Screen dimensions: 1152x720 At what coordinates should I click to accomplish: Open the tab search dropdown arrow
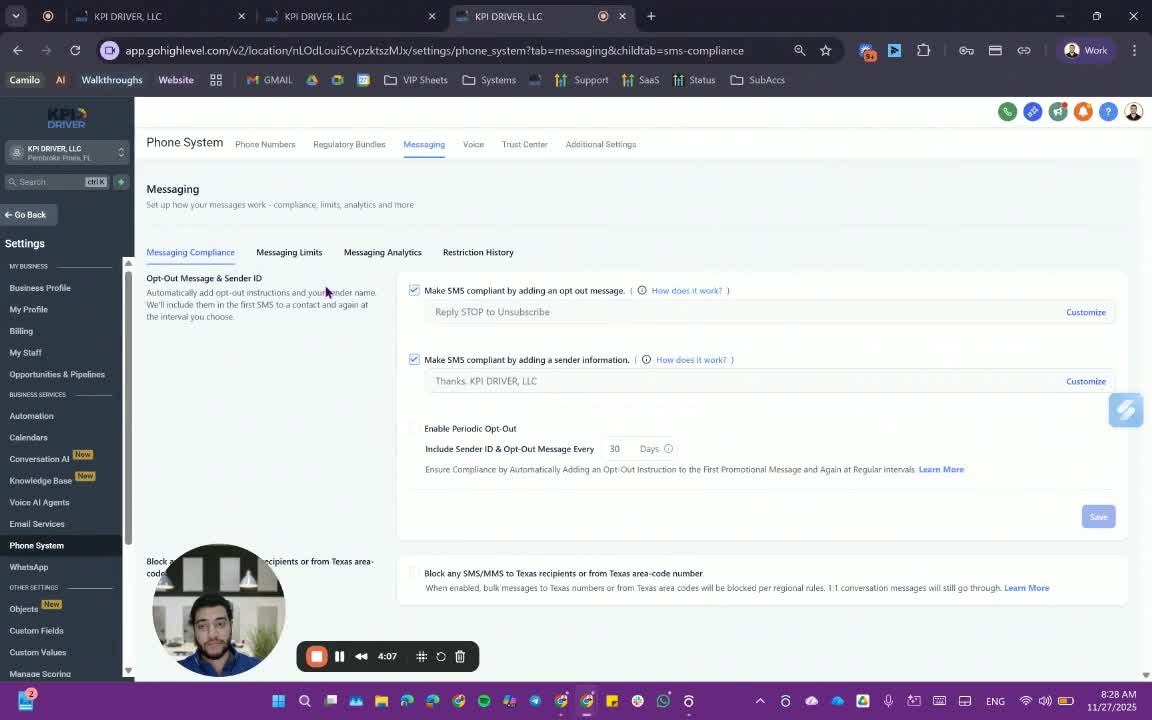point(15,15)
